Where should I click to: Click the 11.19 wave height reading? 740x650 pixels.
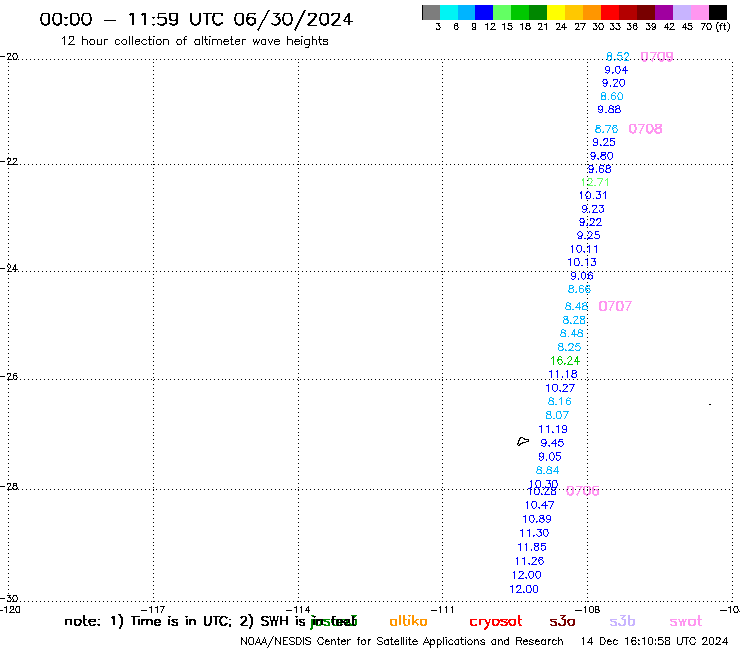553,430
